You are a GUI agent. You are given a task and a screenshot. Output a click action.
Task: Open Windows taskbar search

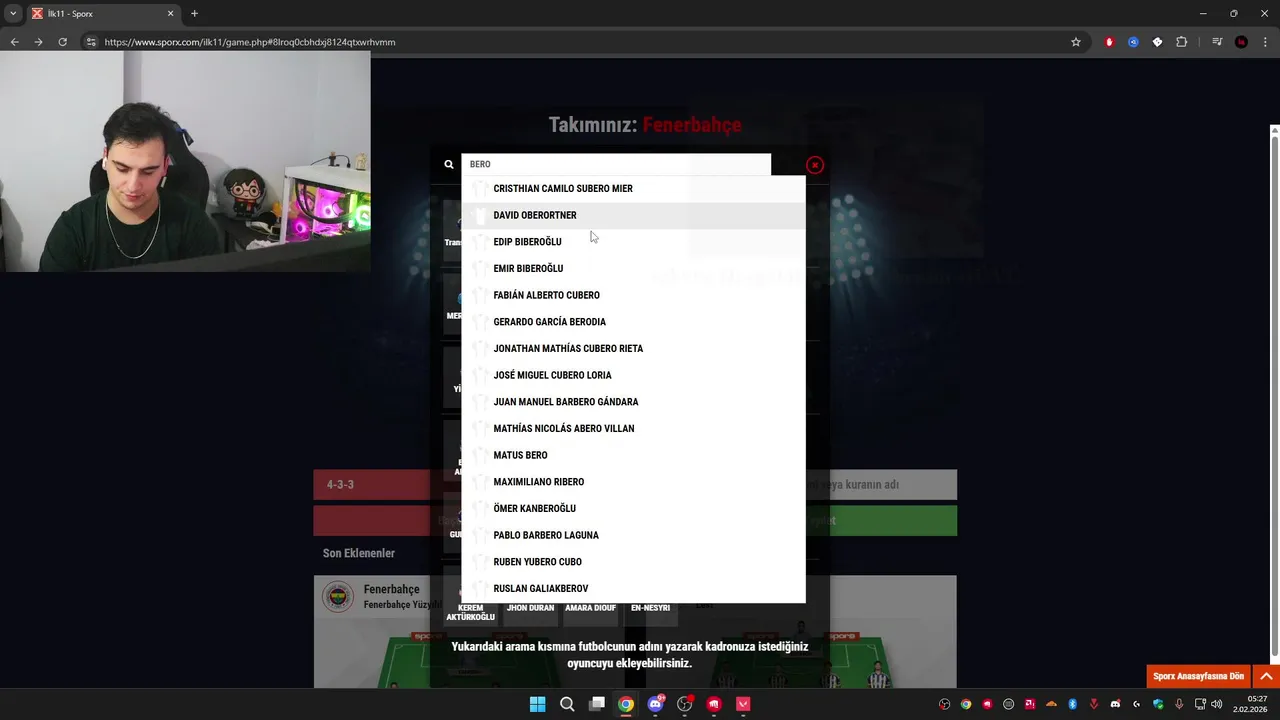(567, 704)
